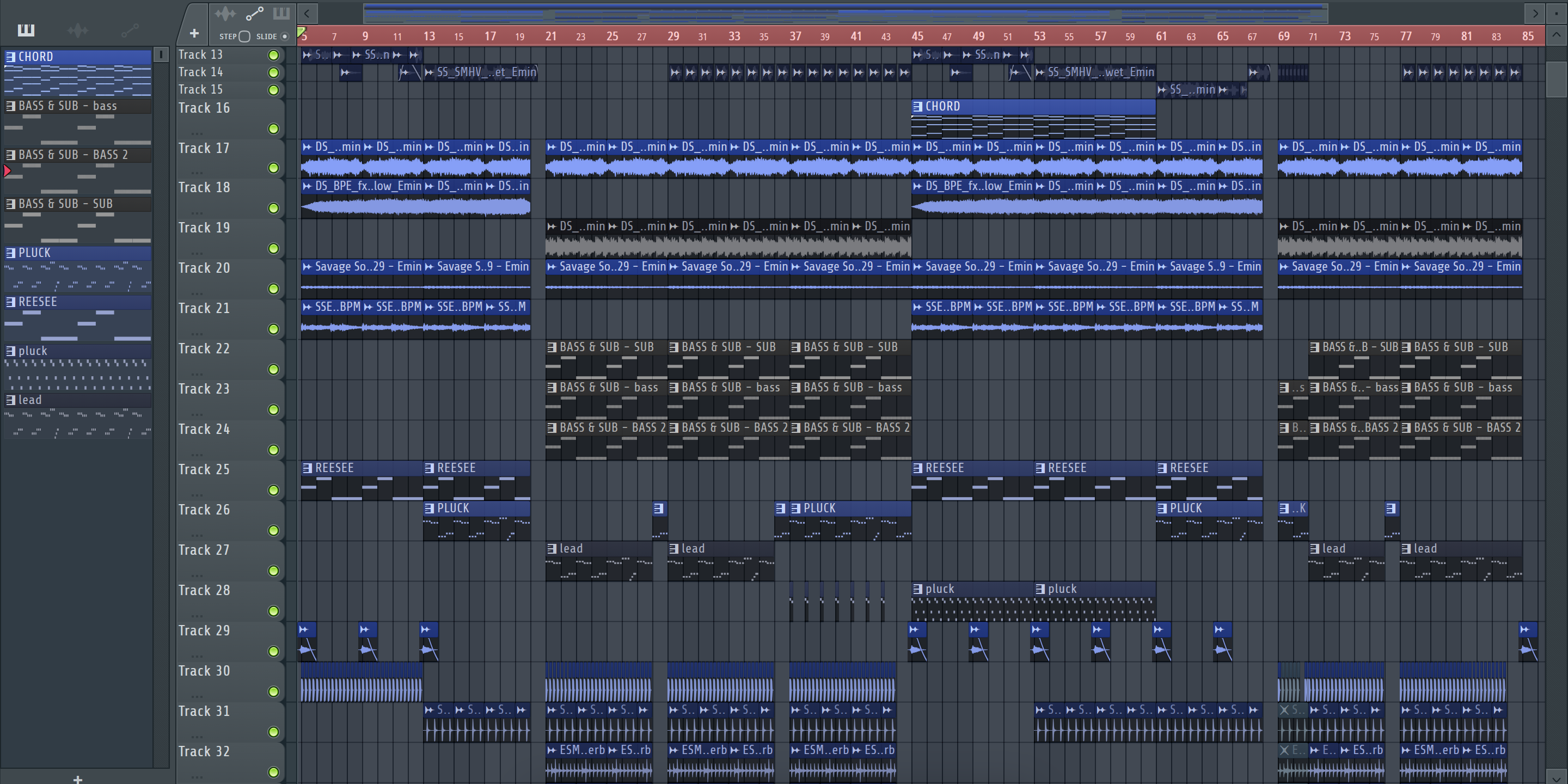Select audio clip focus icon above STEP
This screenshot has width=1568, height=784.
point(225,13)
